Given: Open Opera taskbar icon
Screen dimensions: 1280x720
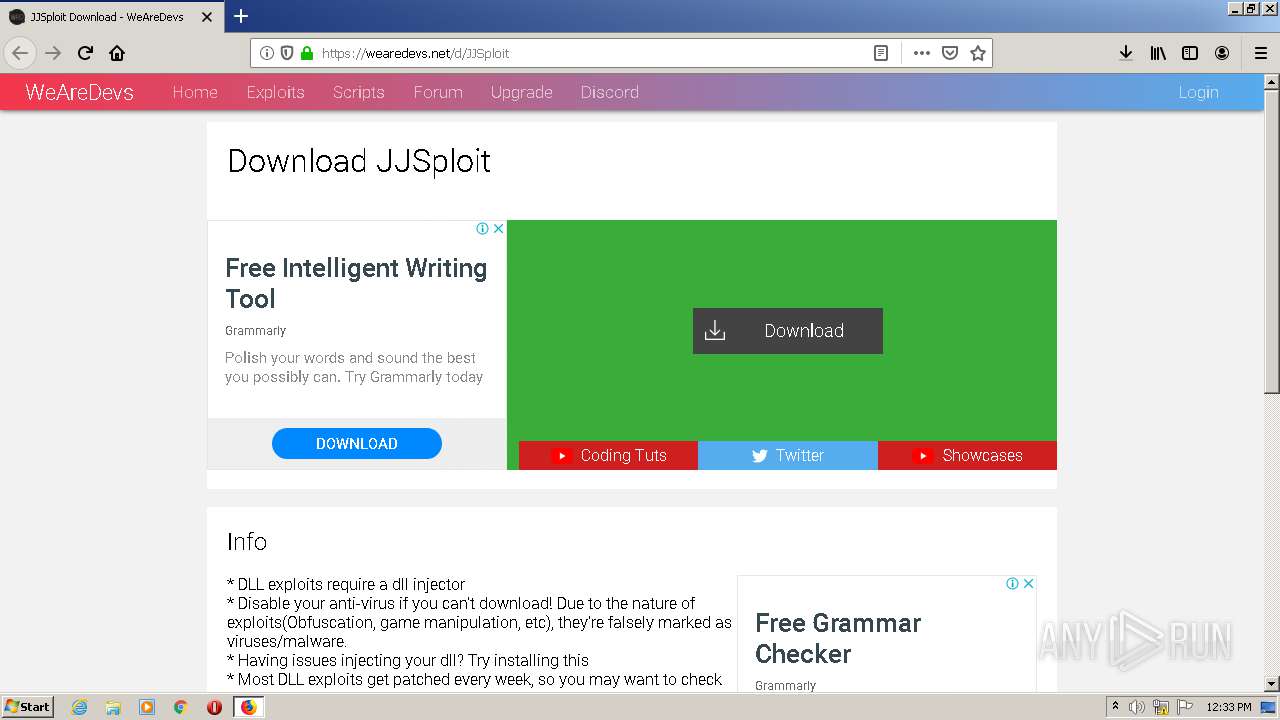Looking at the screenshot, I should (214, 707).
